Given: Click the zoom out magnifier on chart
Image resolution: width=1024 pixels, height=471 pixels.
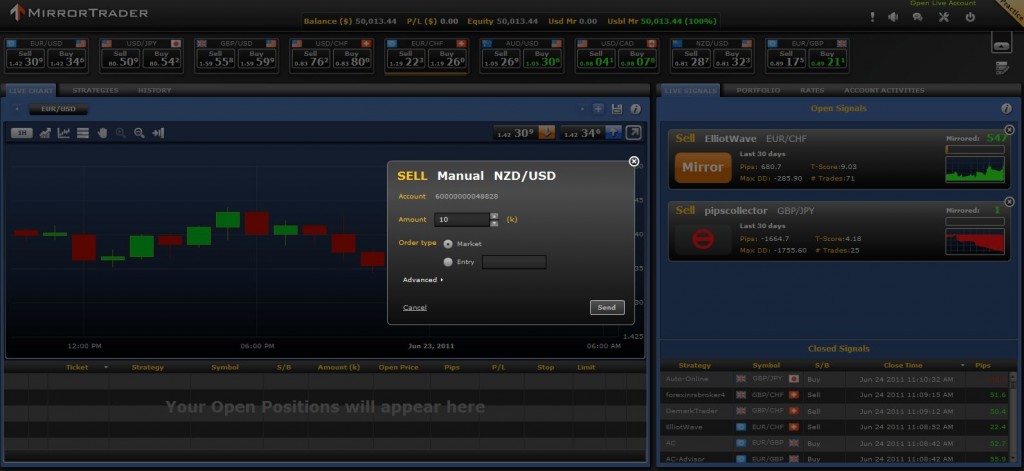Looking at the screenshot, I should click(x=139, y=133).
